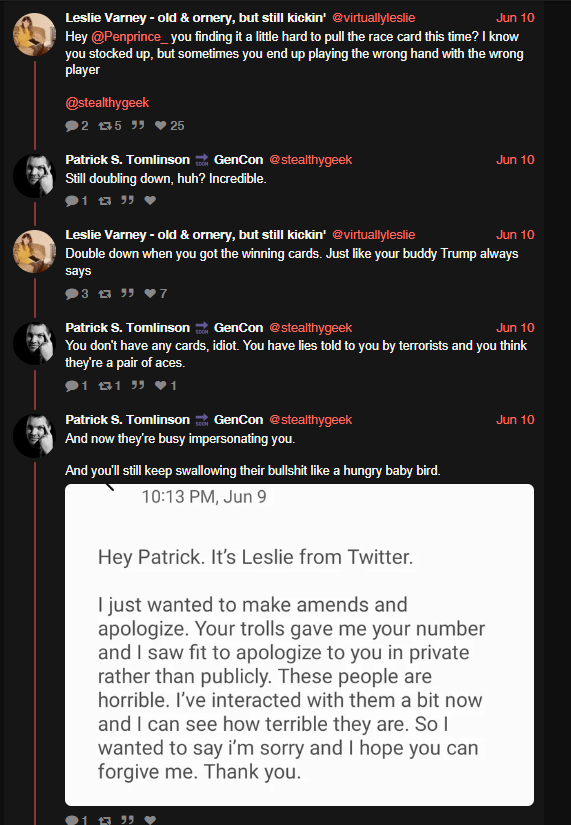The image size is (571, 825).
Task: Like Leslie's race card tweet with 25 likes
Action: [x=169, y=125]
